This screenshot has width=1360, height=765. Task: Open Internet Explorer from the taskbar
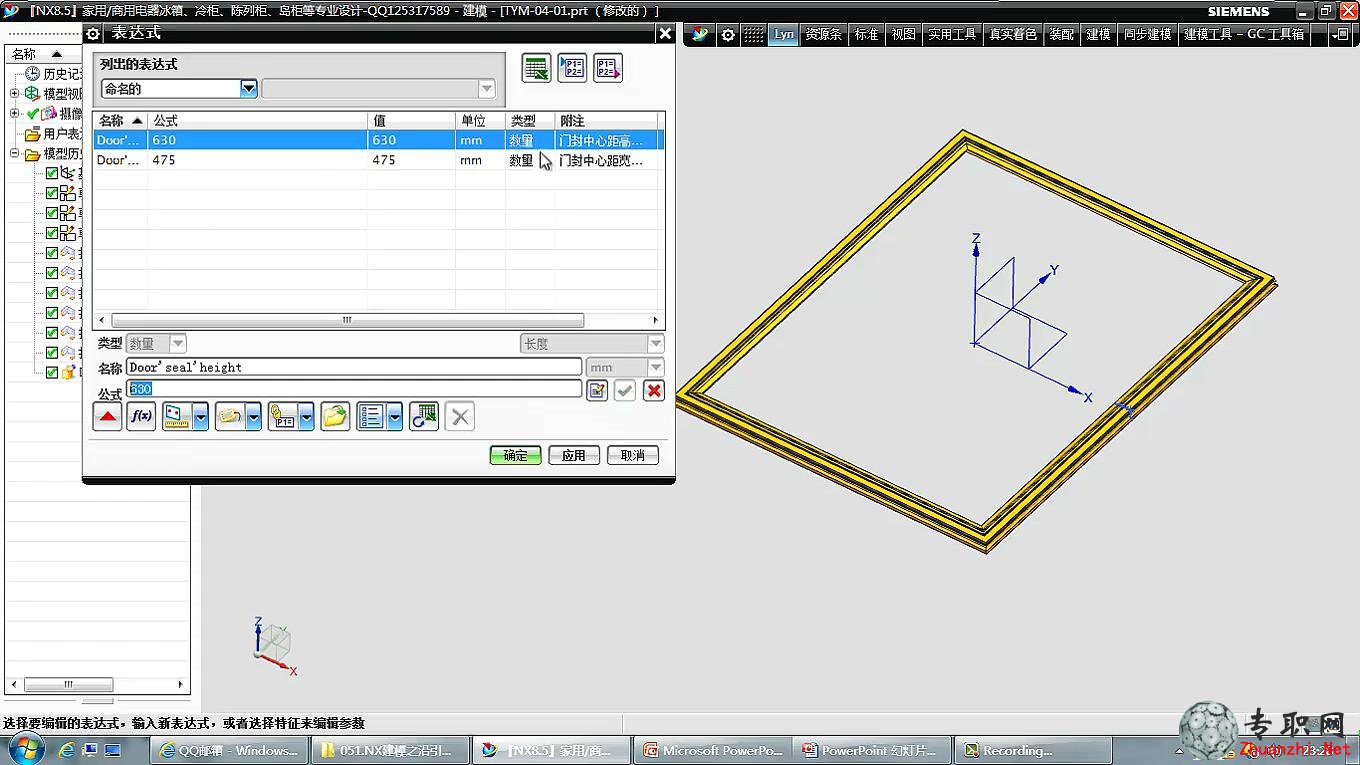click(67, 749)
